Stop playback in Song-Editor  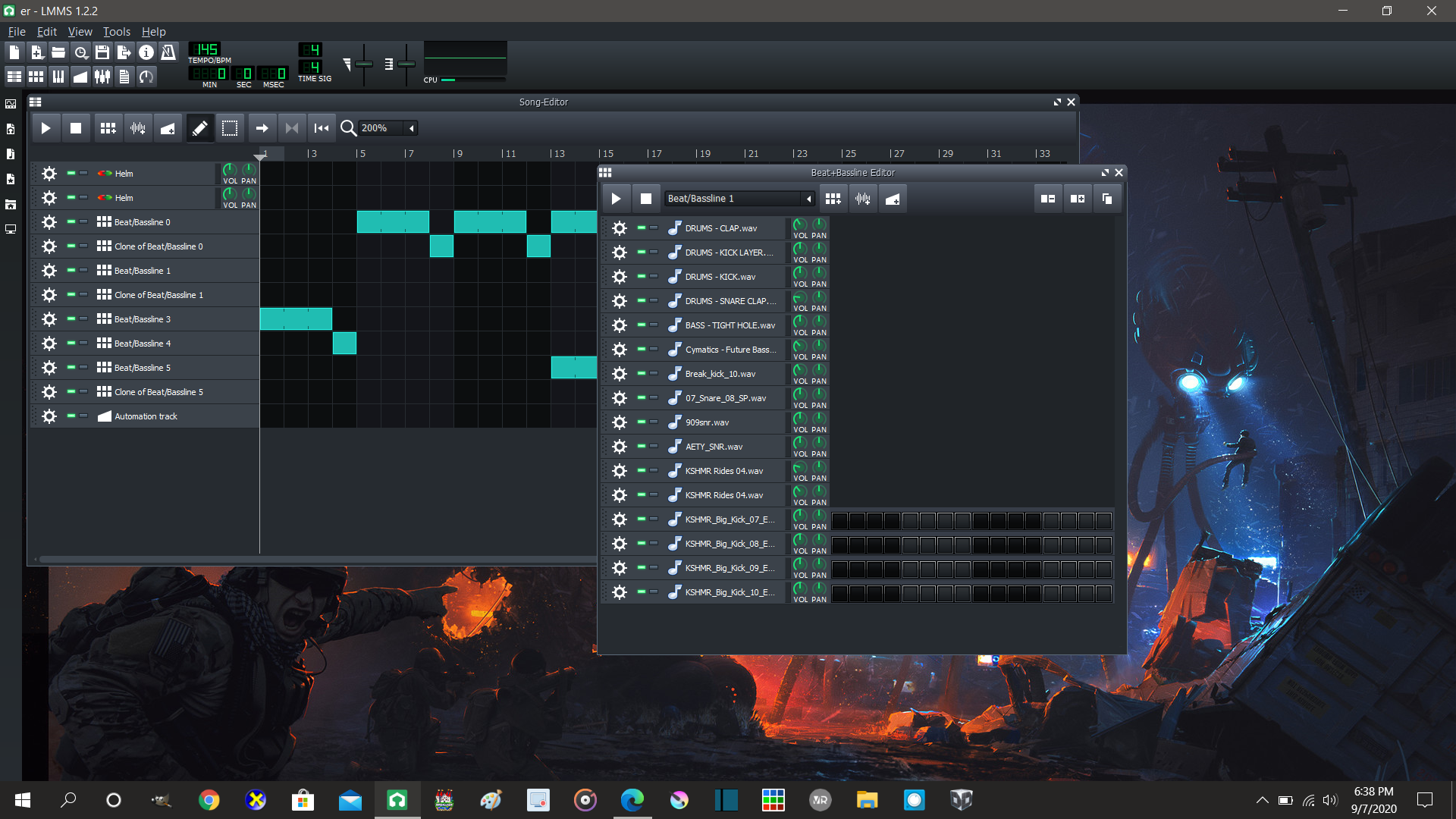(76, 128)
